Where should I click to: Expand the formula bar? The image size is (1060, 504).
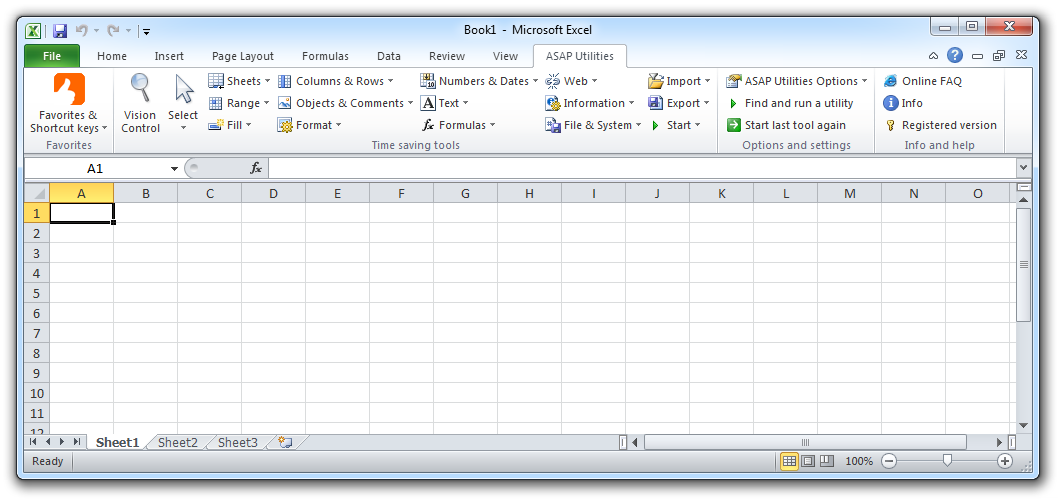[1023, 168]
